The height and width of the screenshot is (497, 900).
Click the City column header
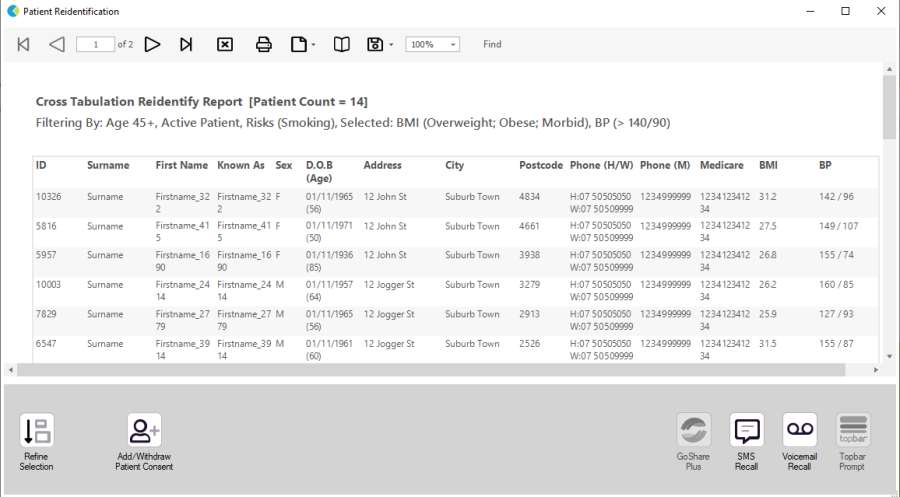(x=454, y=165)
